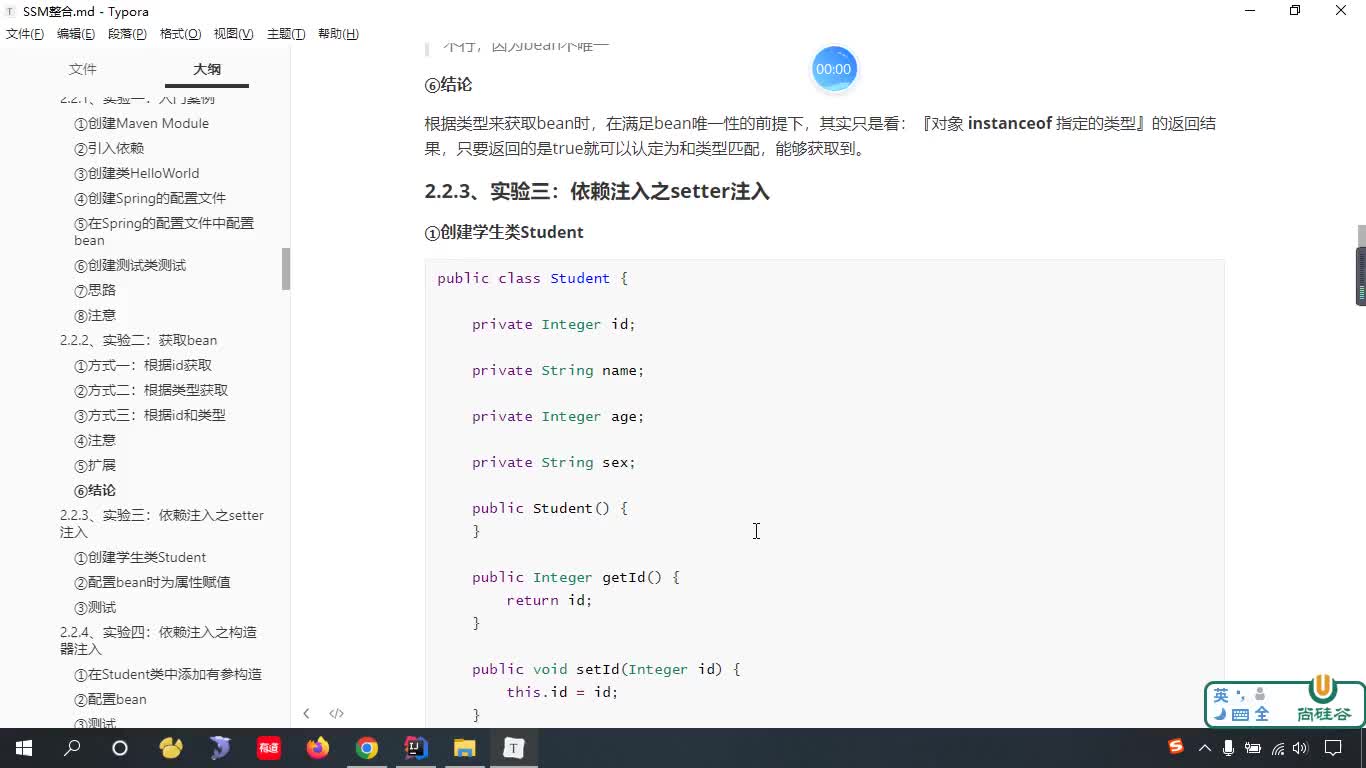Go to outline item ①在Student类中添加有参构造
Viewport: 1366px width, 768px height.
click(x=168, y=675)
